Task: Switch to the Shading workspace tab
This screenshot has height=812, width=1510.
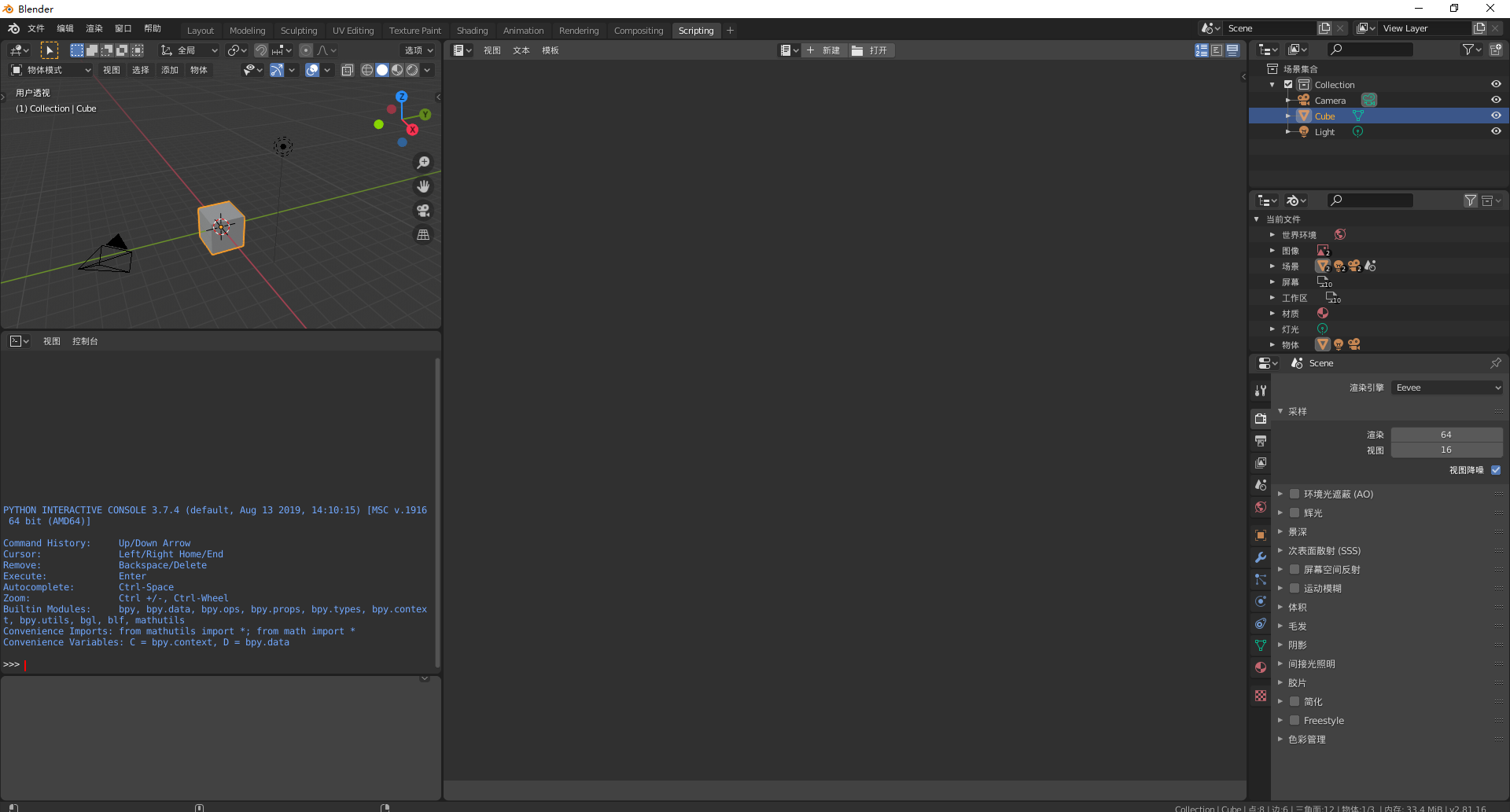Action: point(472,30)
